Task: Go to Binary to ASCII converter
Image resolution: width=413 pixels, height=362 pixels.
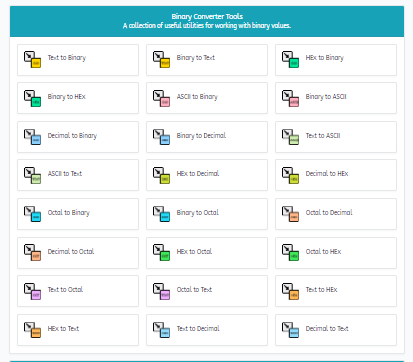Action: (336, 98)
